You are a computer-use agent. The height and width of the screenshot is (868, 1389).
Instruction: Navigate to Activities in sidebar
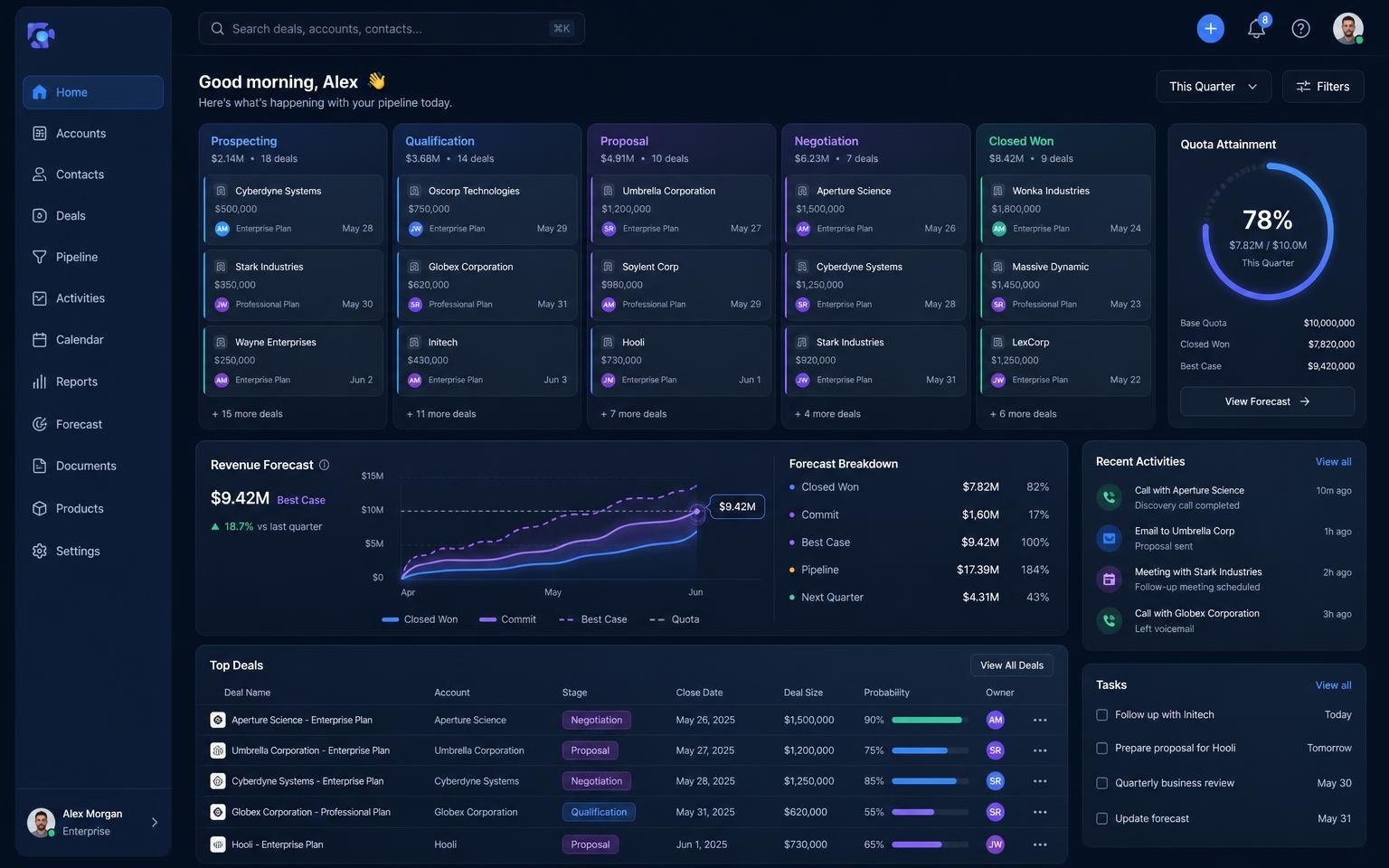point(93,298)
